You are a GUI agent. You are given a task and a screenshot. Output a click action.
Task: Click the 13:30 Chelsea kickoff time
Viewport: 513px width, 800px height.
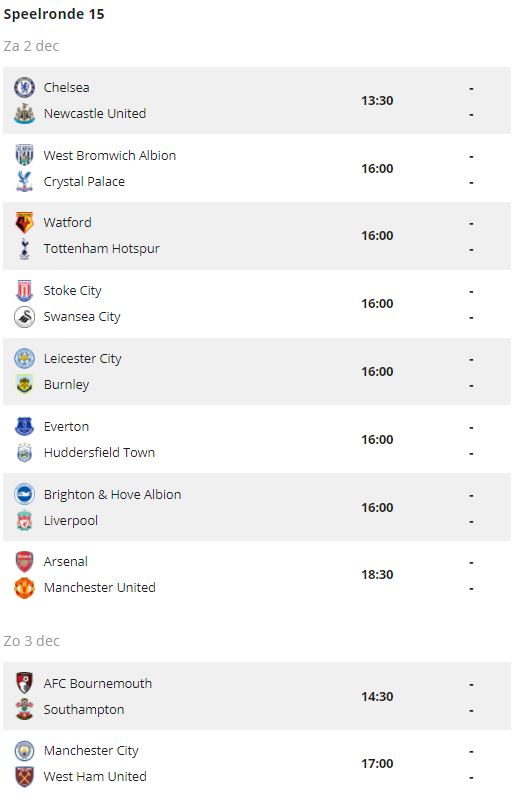(377, 101)
